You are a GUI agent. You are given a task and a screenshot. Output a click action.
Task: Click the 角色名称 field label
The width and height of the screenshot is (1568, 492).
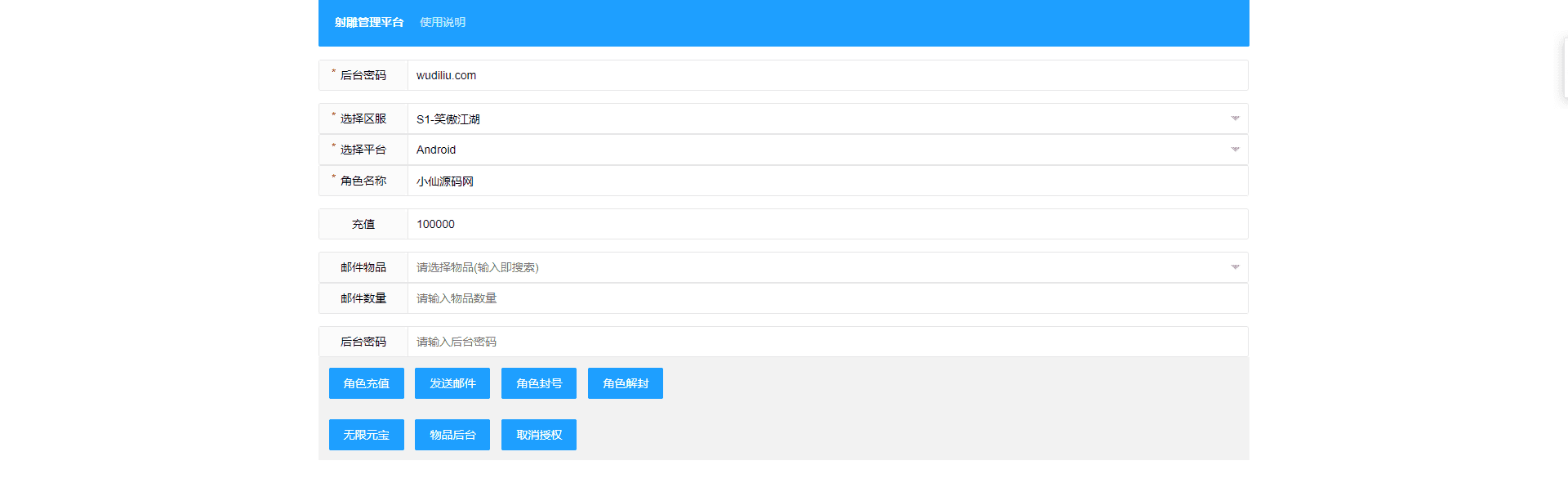(x=363, y=181)
